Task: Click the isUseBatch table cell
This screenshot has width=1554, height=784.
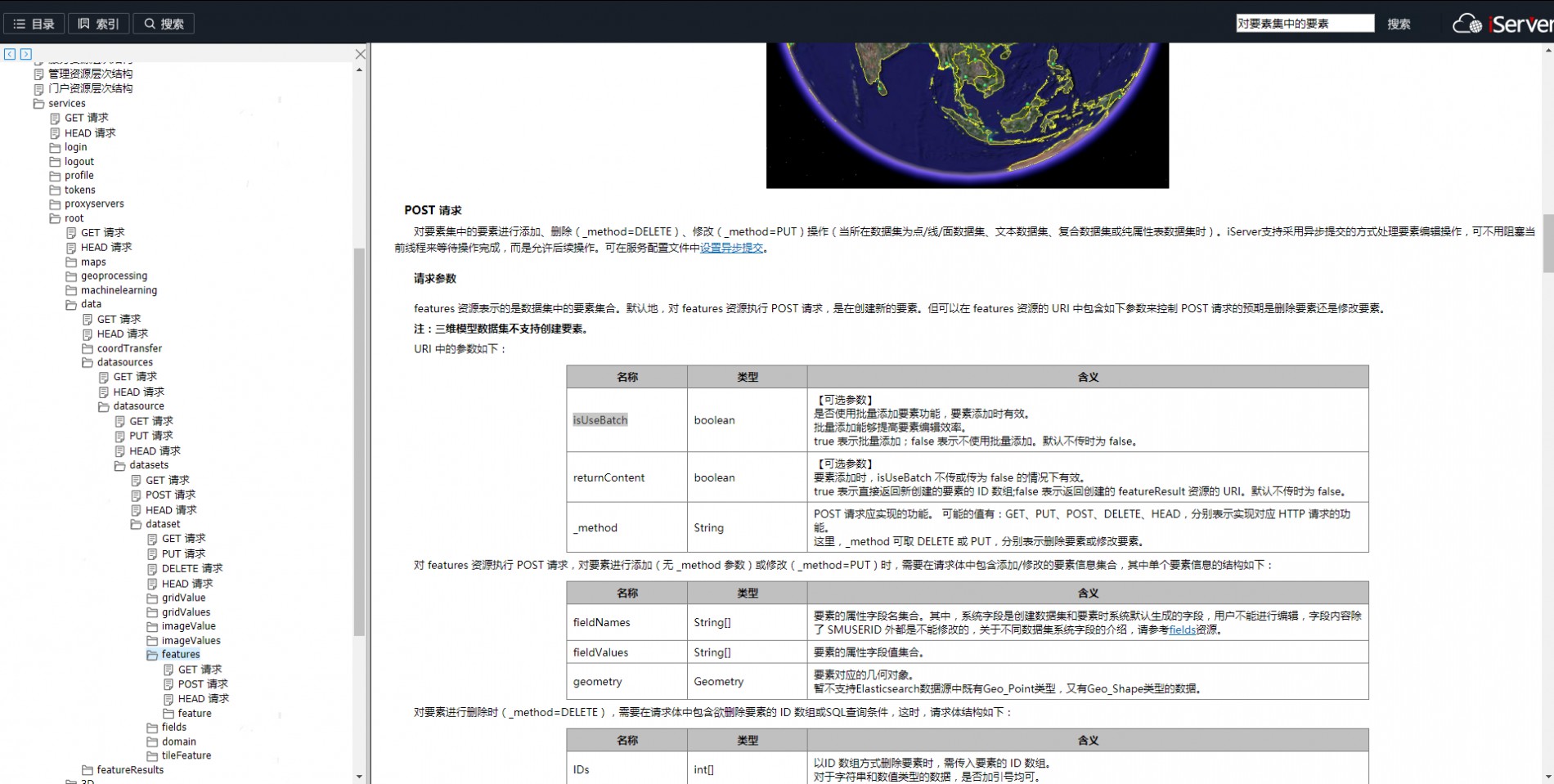Action: pos(627,420)
